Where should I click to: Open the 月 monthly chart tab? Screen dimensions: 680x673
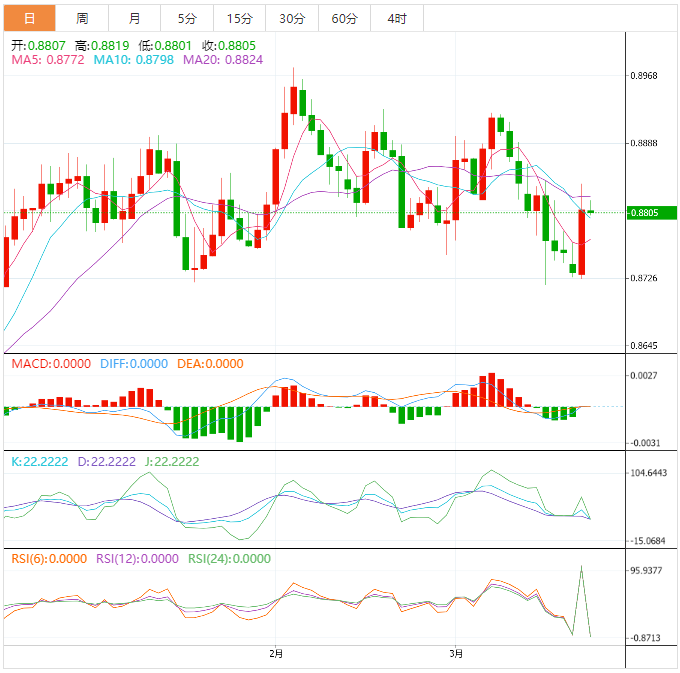pyautogui.click(x=134, y=19)
